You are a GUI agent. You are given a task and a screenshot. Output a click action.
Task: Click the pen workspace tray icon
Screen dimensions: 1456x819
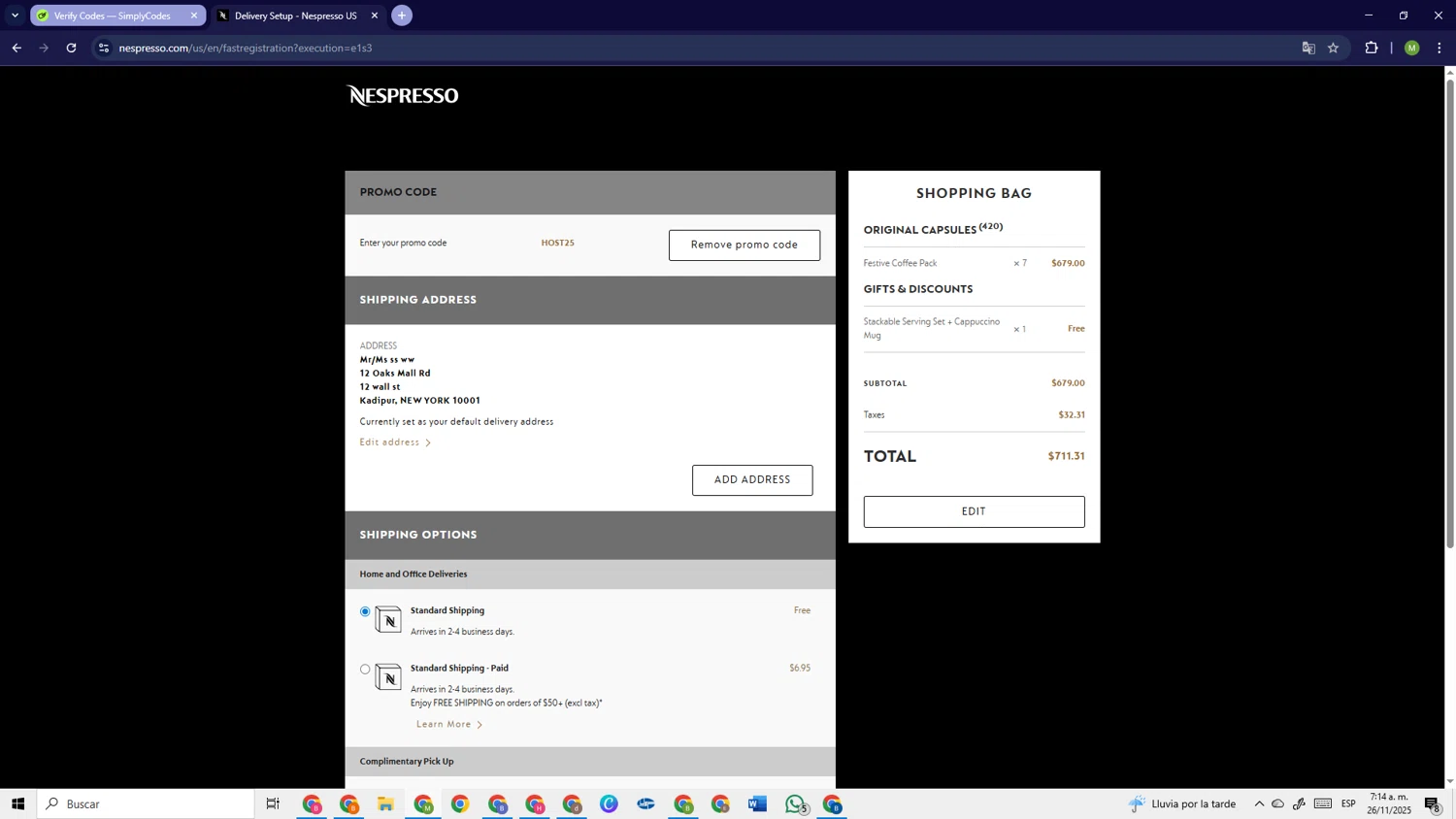coord(1300,803)
